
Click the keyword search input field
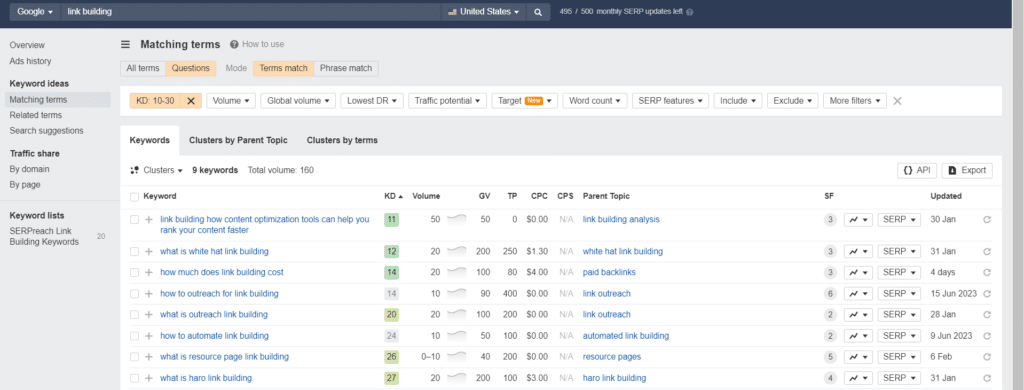tap(251, 12)
